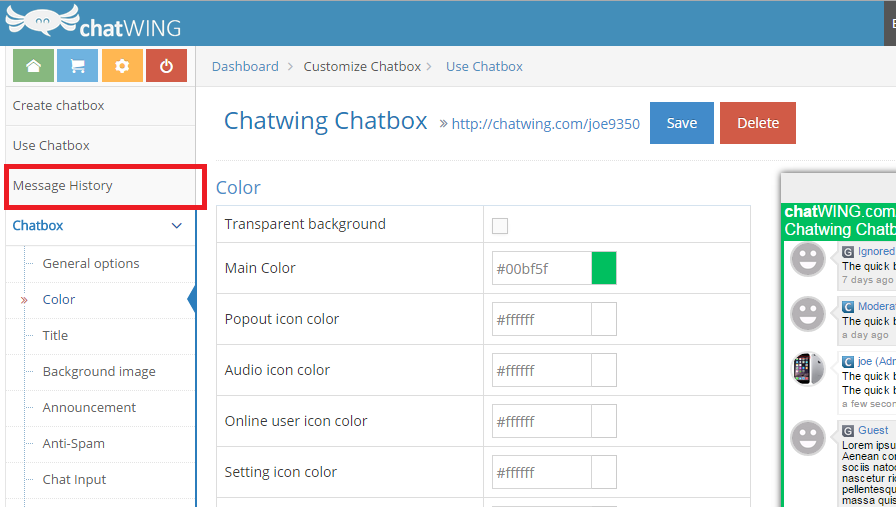Open the blue shopping cart icon
Viewport: 896px width, 507px height.
[78, 66]
